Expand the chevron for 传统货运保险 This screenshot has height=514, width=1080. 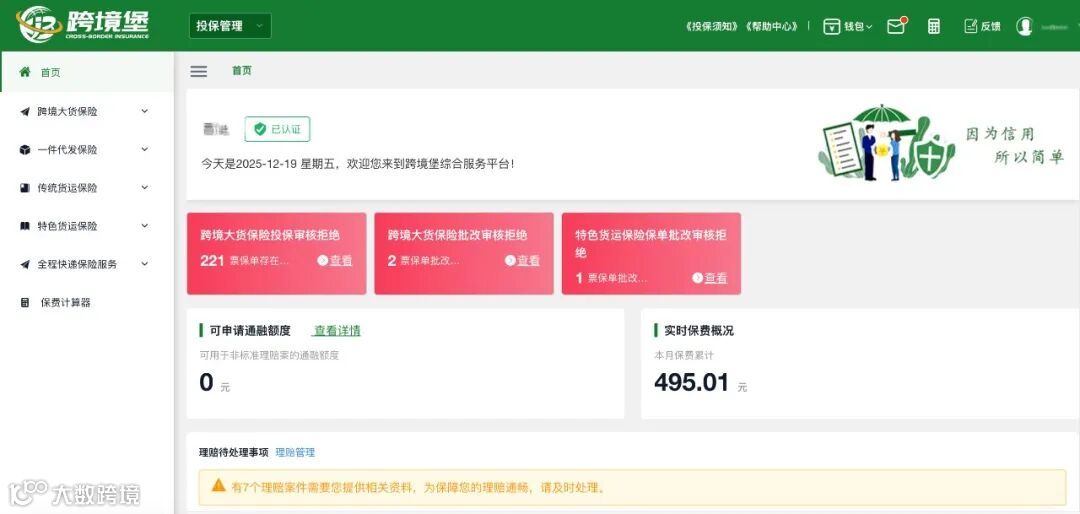tap(145, 187)
